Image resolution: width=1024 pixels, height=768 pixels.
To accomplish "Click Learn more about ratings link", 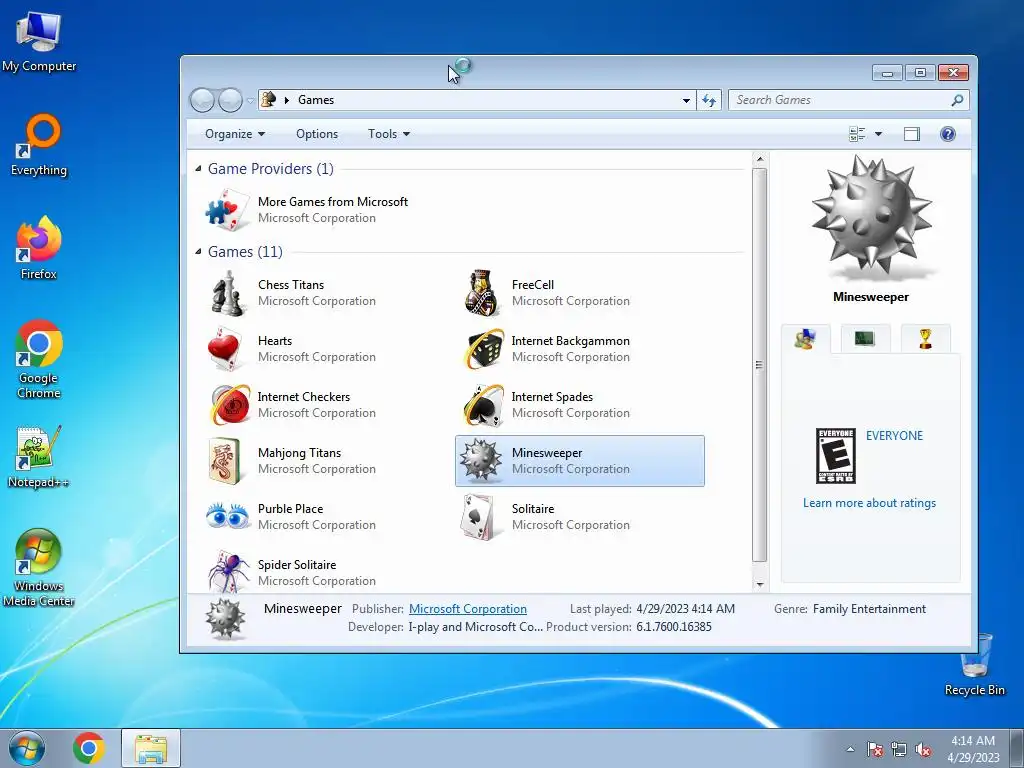I will click(869, 503).
